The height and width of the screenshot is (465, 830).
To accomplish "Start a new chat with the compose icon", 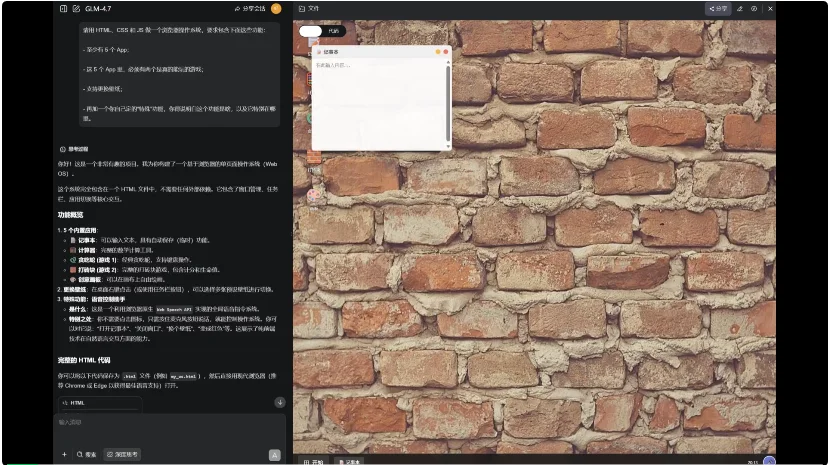I will pyautogui.click(x=76, y=8).
